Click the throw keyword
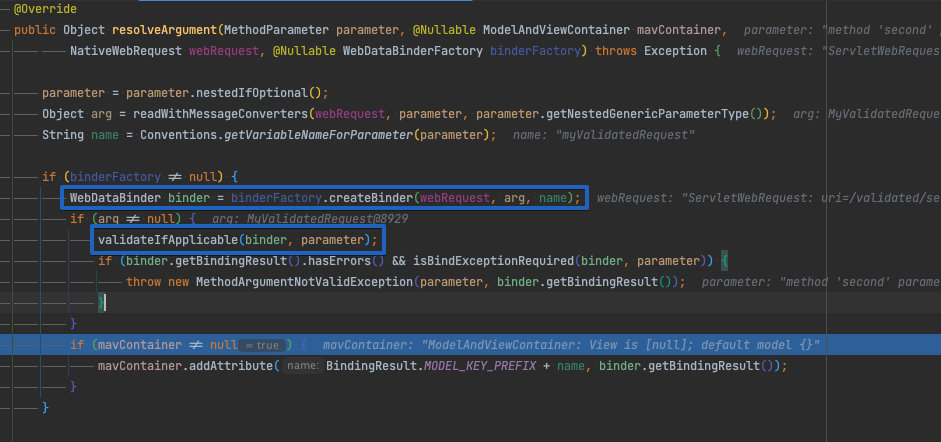Viewport: 941px width, 442px height. [143, 282]
